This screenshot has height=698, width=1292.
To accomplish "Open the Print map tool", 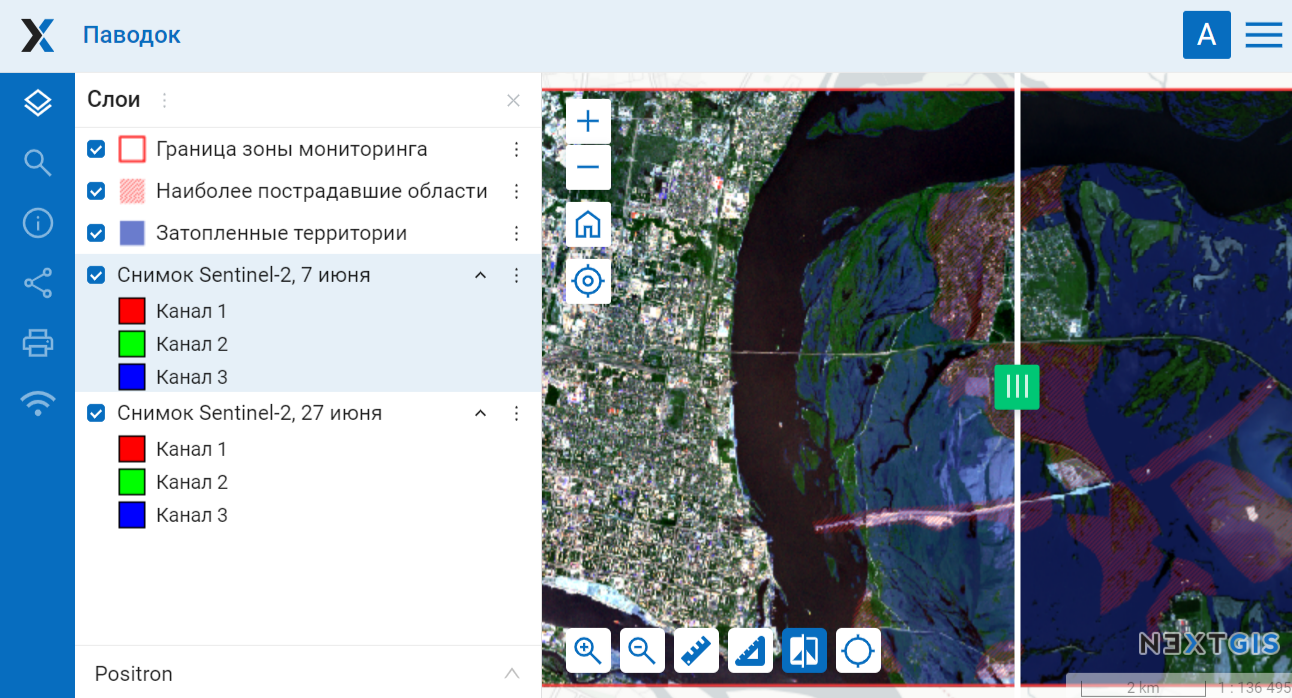I will [x=38, y=342].
